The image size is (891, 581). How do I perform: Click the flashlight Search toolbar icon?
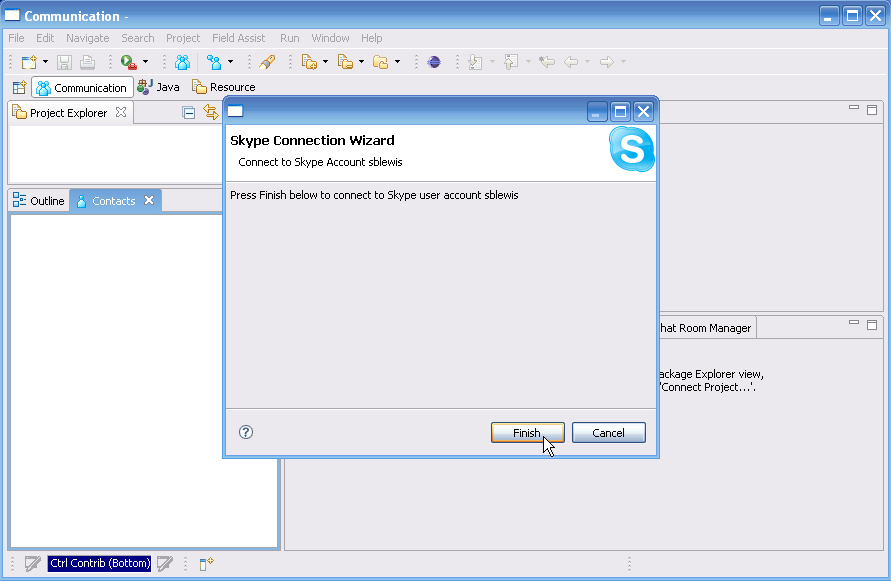click(x=267, y=62)
